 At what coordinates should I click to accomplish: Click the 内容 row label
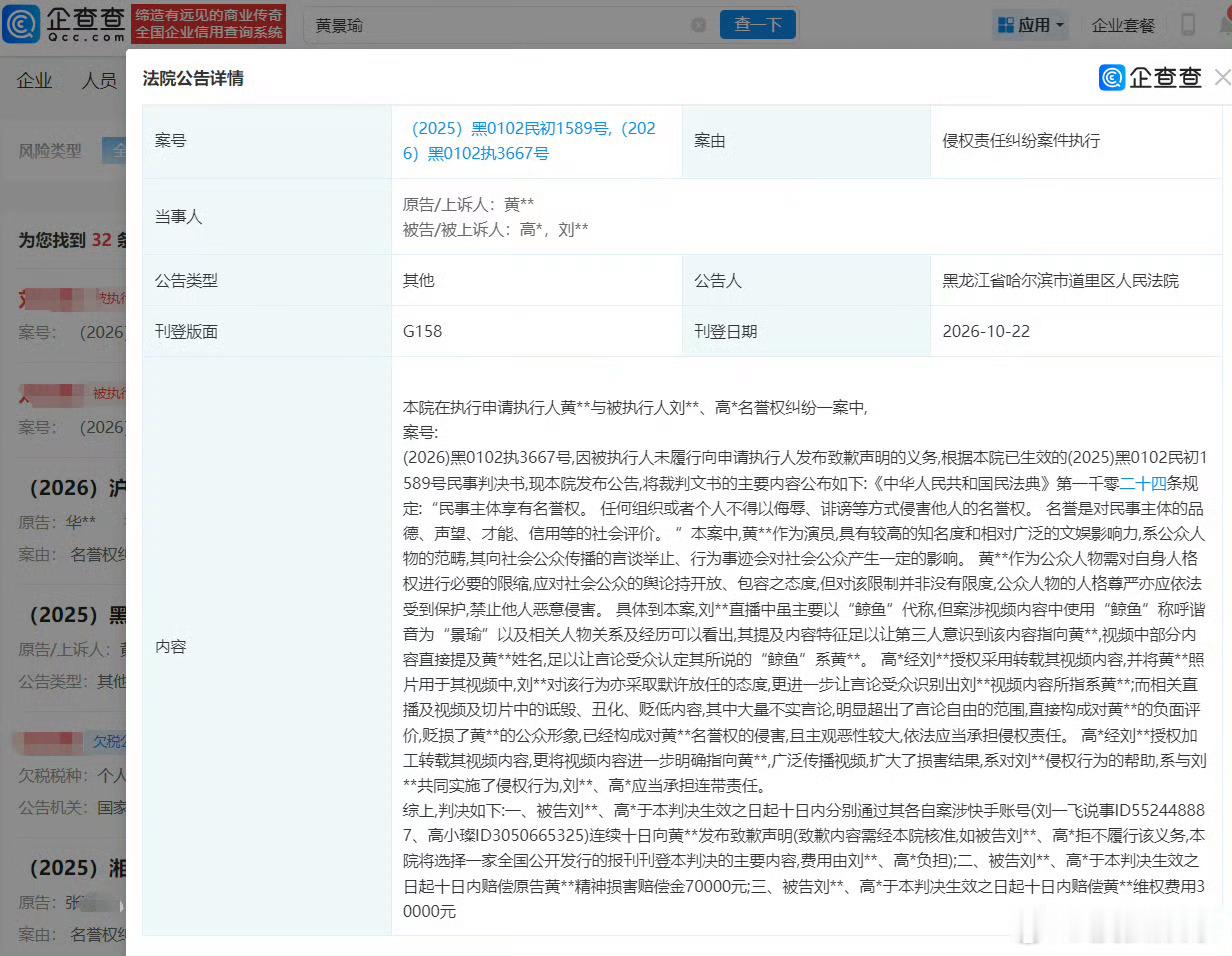tap(171, 647)
